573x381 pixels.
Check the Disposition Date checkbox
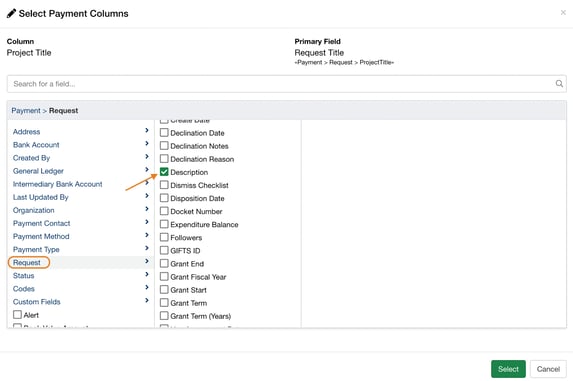164,198
